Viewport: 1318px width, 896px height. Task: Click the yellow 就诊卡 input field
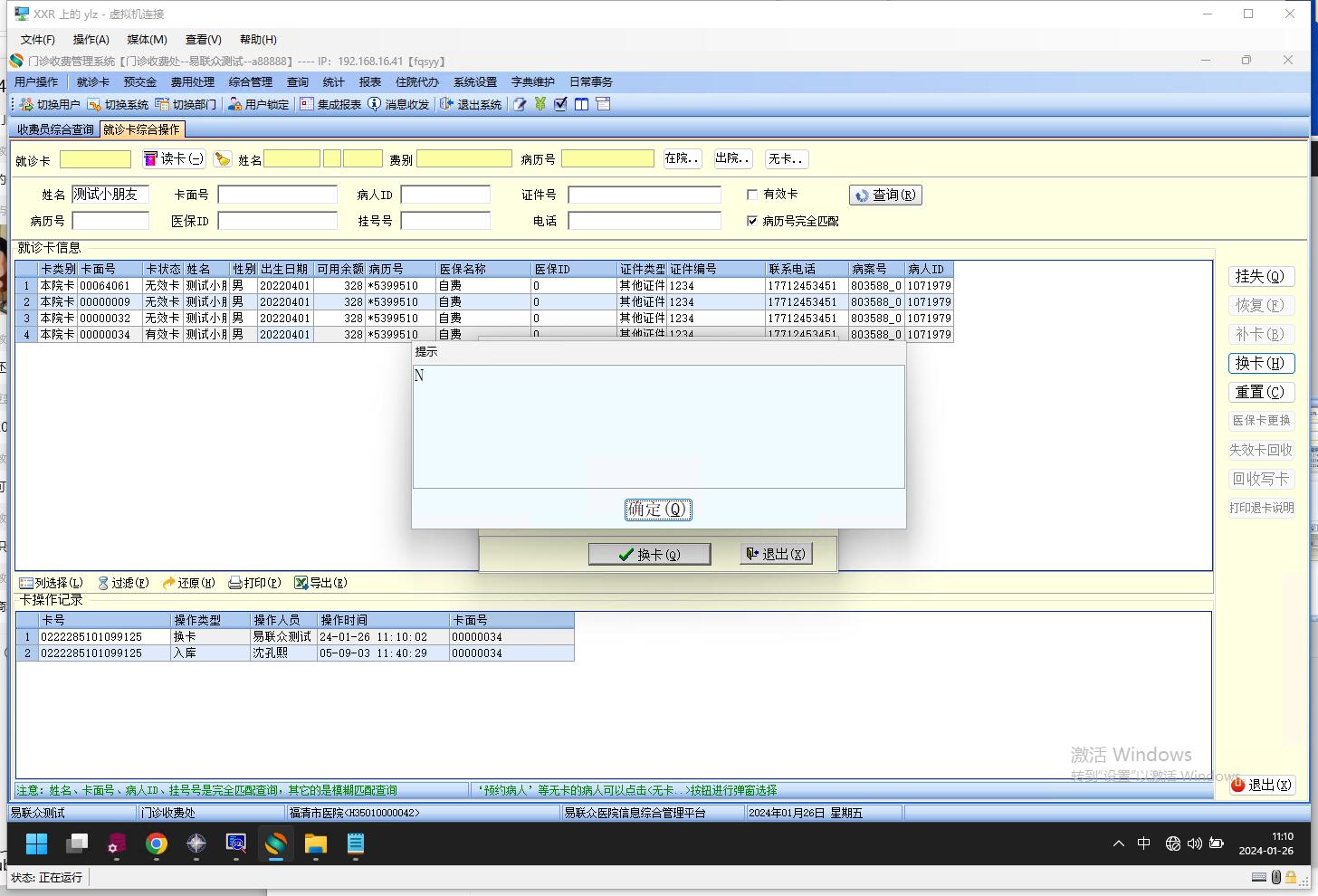tap(96, 159)
